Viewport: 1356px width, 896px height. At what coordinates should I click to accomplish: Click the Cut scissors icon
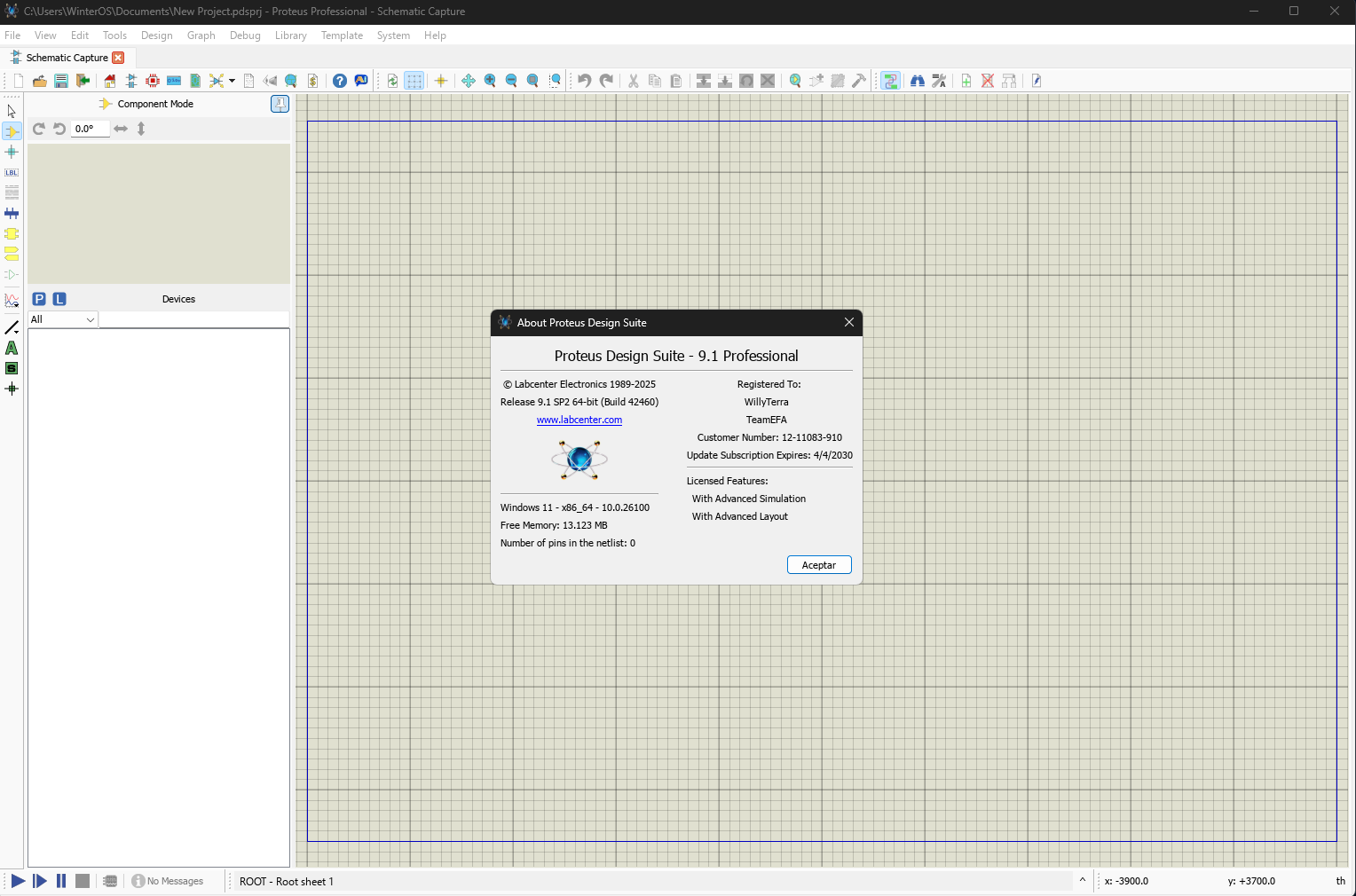click(634, 81)
